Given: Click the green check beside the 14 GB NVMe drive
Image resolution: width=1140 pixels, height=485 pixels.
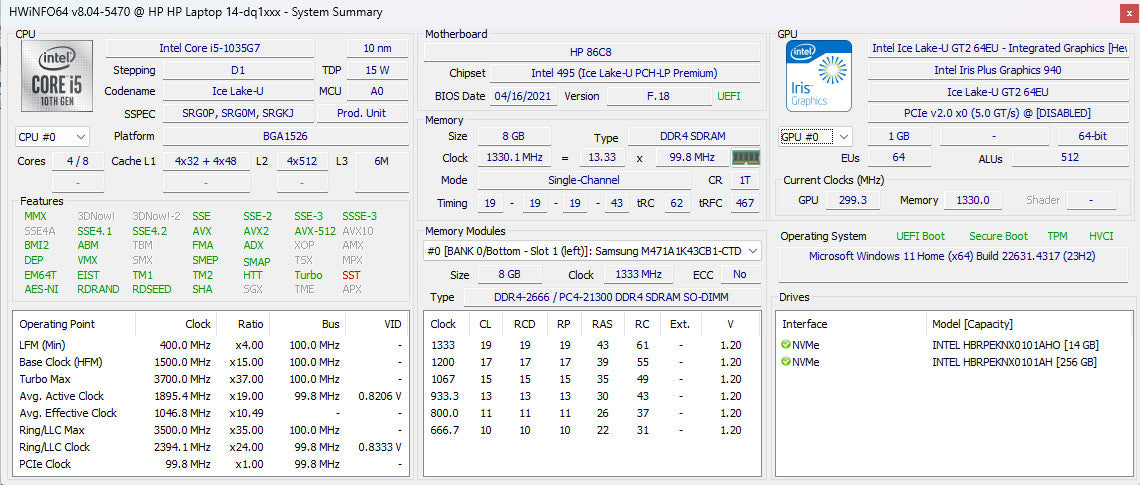Looking at the screenshot, I should tap(785, 345).
